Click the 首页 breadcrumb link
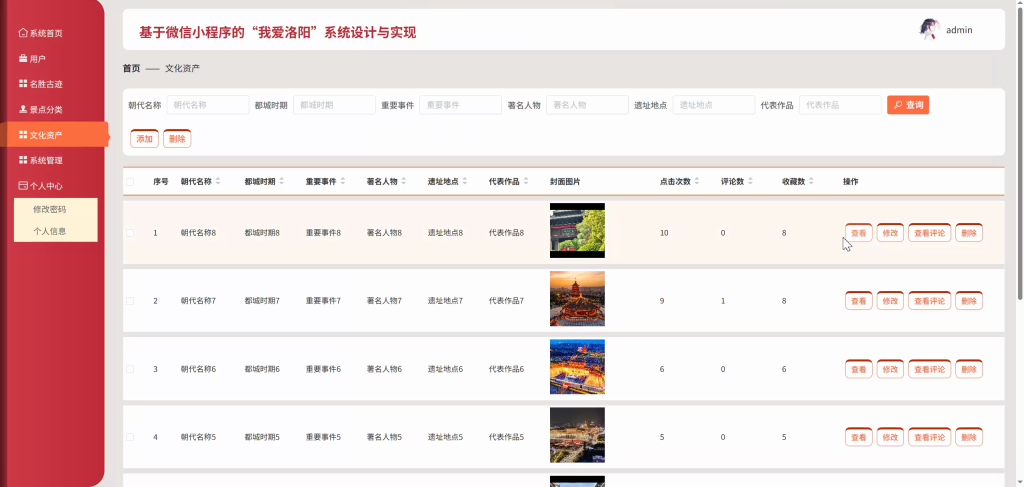The width and height of the screenshot is (1024, 487). tap(131, 68)
